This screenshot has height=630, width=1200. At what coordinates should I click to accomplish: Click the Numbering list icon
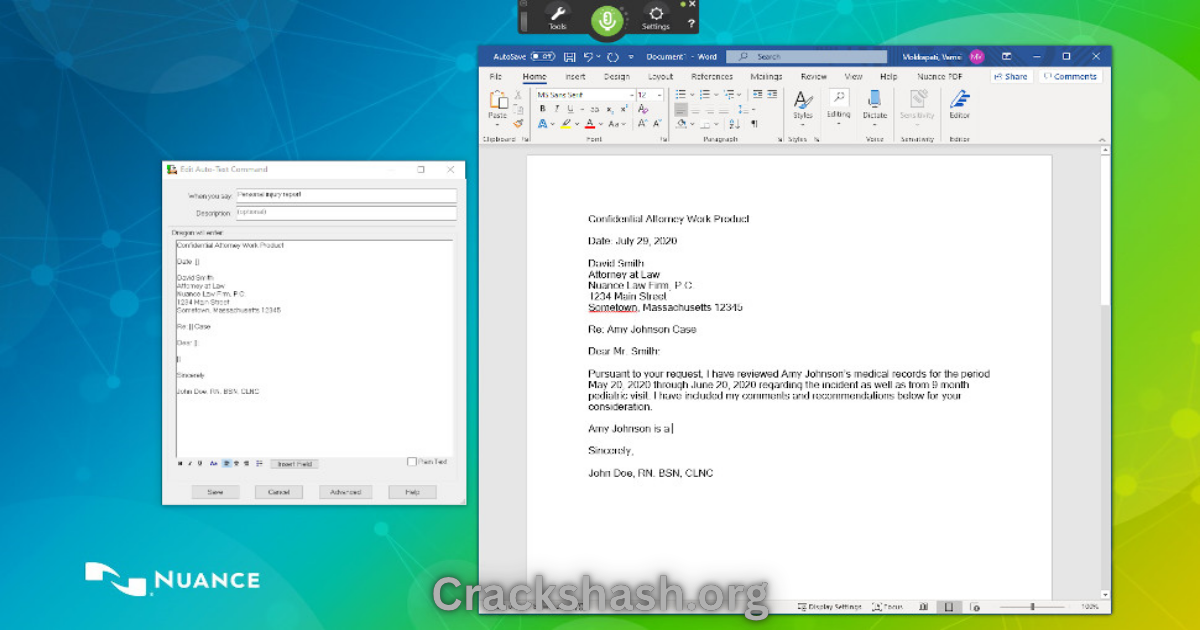point(704,94)
